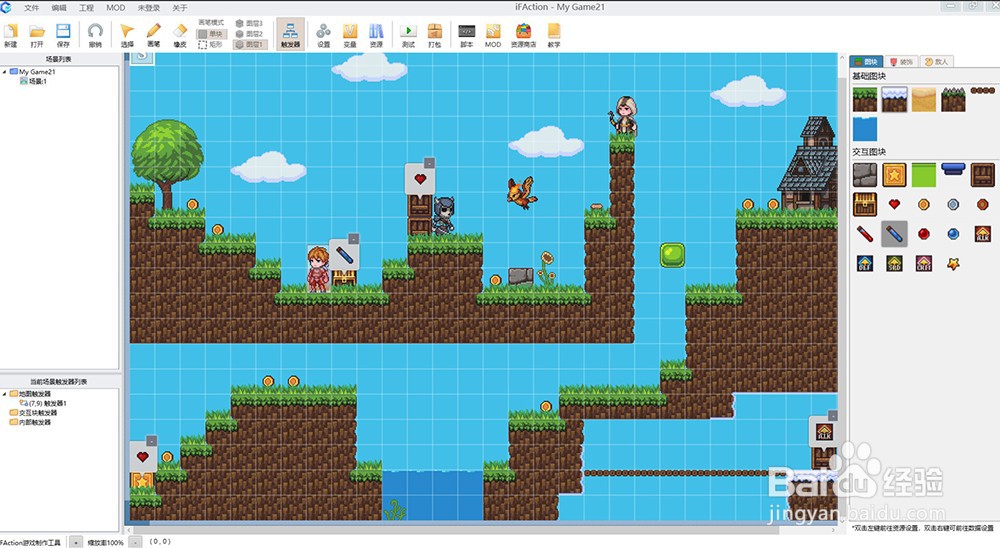Choose 单块 single-block brush mode

click(211, 34)
